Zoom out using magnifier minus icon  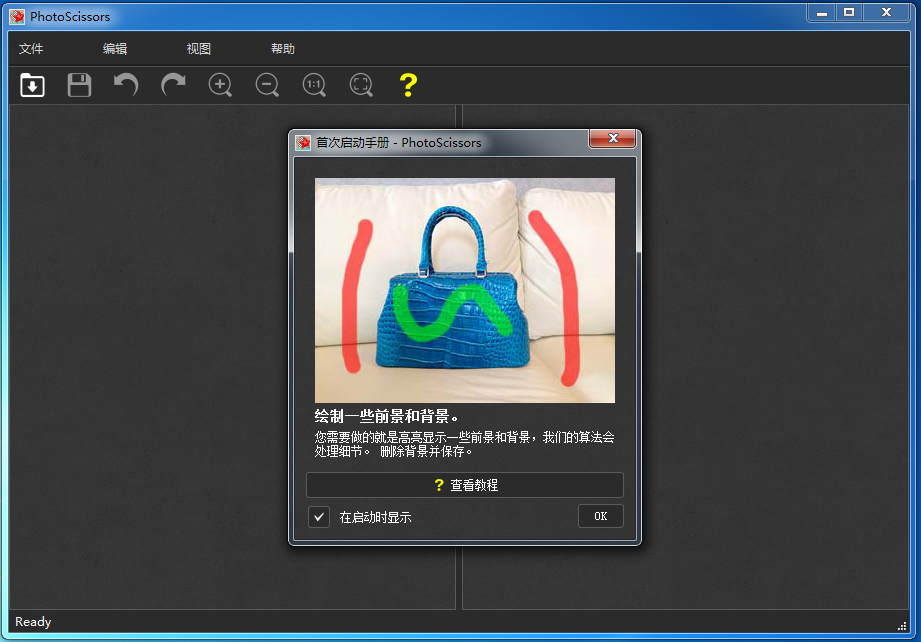[x=267, y=85]
